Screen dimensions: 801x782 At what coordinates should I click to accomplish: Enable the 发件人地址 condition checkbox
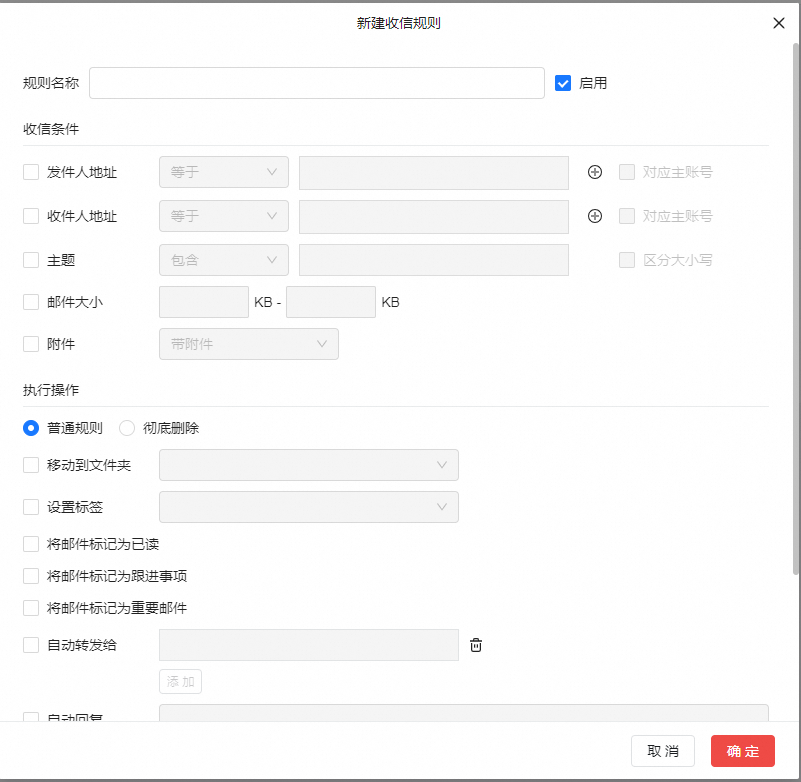(30, 172)
